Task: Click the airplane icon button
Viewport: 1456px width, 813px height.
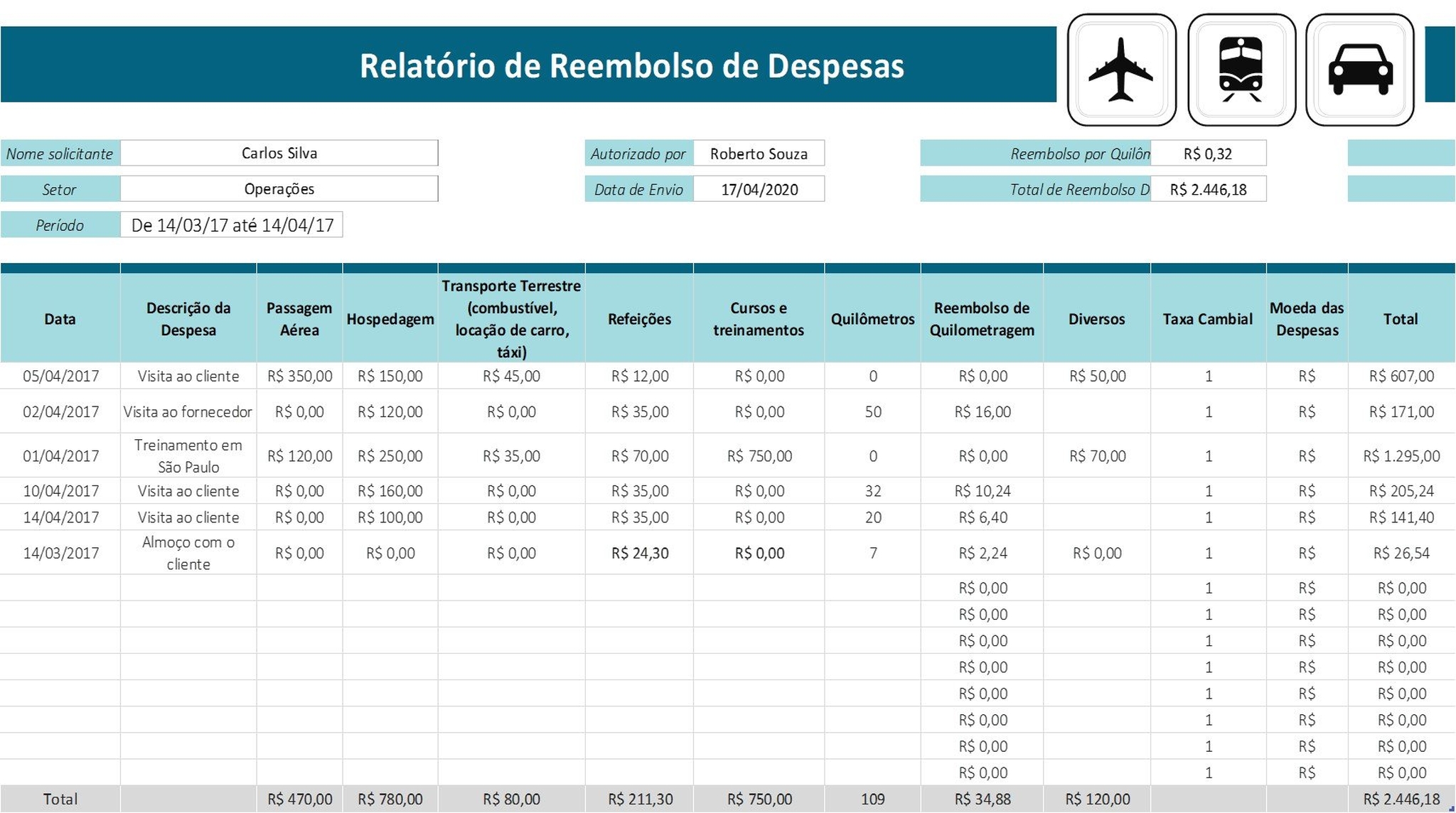Action: 1121,70
